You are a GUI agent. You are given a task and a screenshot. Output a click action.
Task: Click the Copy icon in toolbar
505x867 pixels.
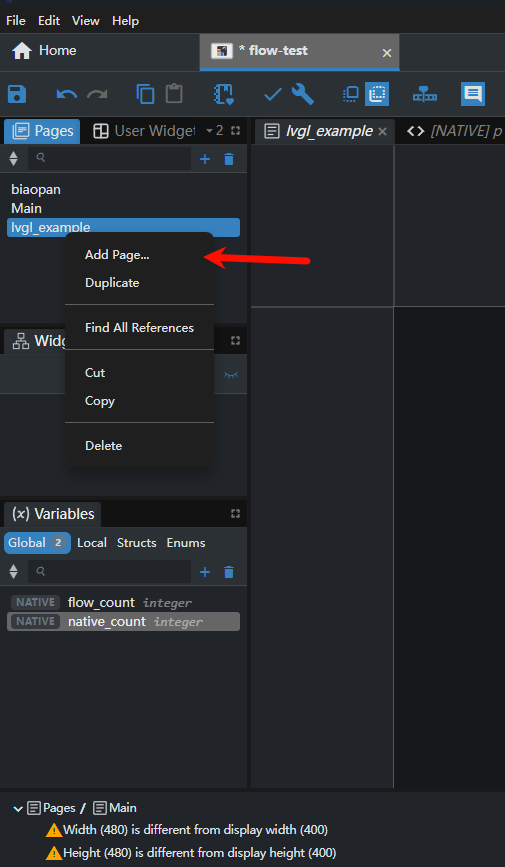[x=145, y=94]
